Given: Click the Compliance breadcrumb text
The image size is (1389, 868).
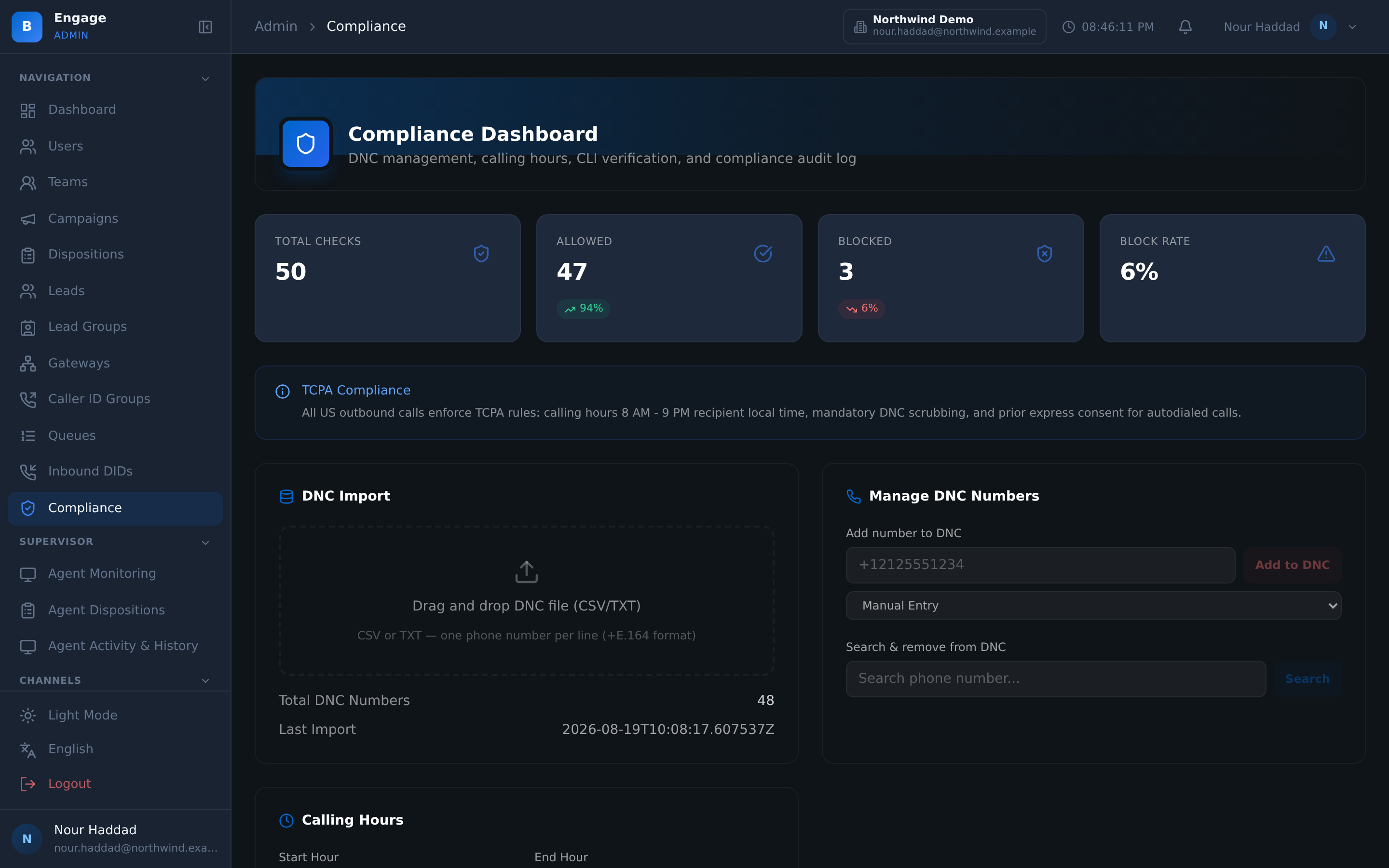Looking at the screenshot, I should click(x=366, y=27).
